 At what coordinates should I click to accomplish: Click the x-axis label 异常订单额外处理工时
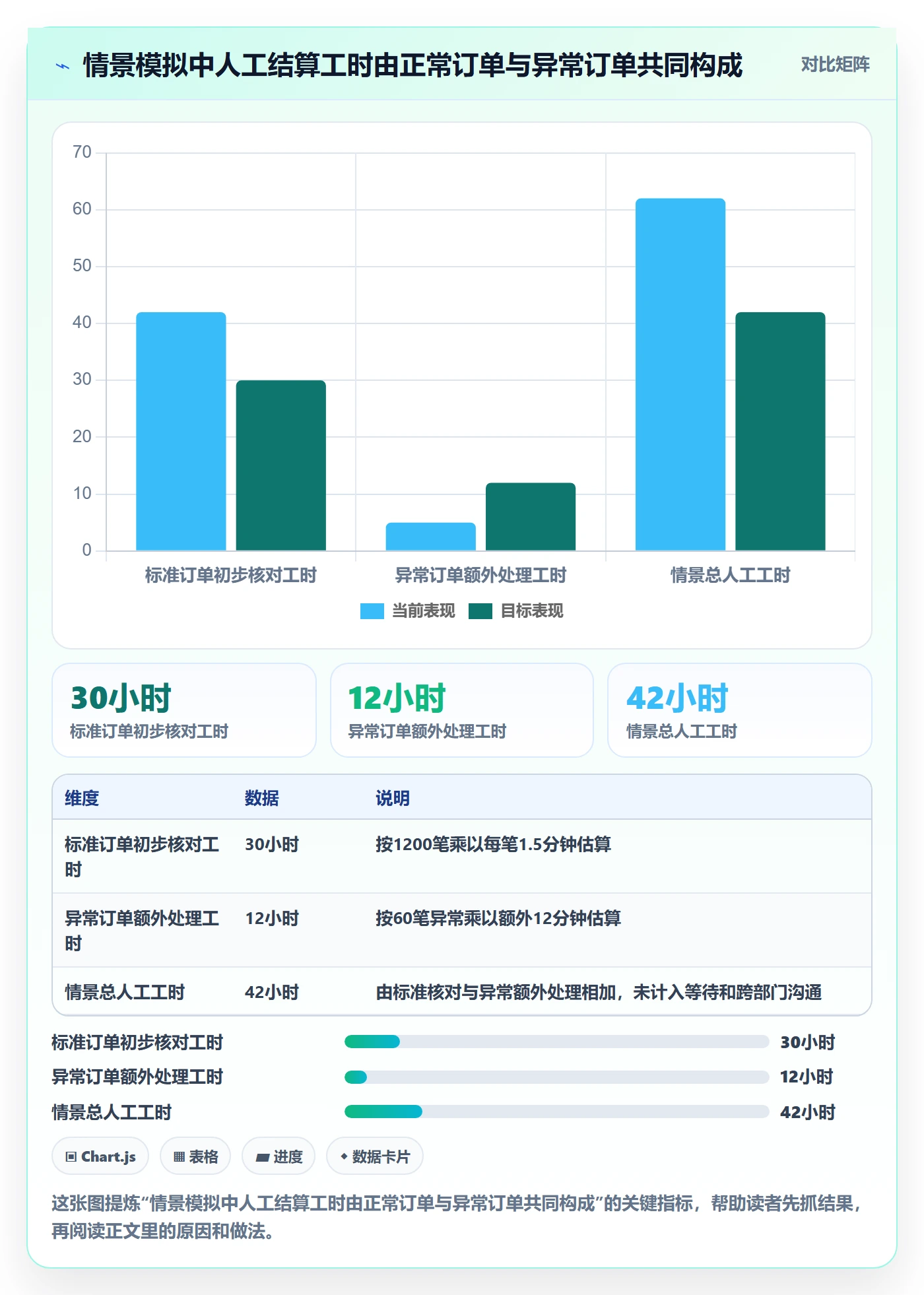point(480,576)
